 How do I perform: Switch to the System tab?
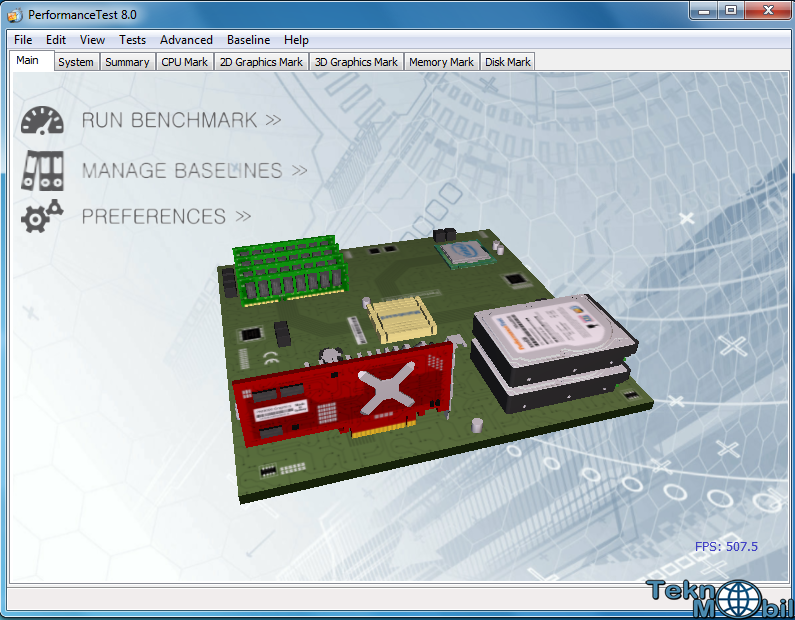(76, 62)
